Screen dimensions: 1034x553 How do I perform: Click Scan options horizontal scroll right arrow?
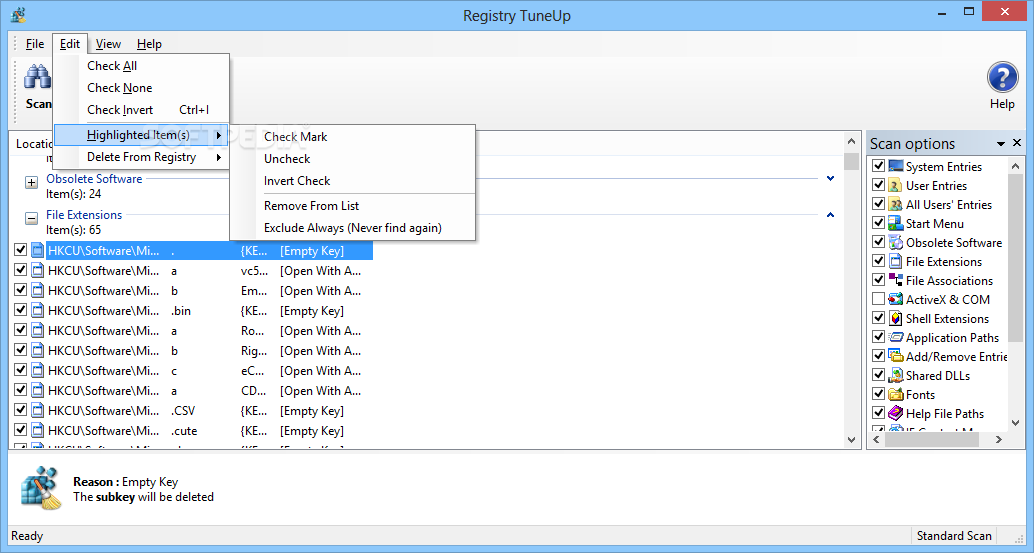[999, 439]
